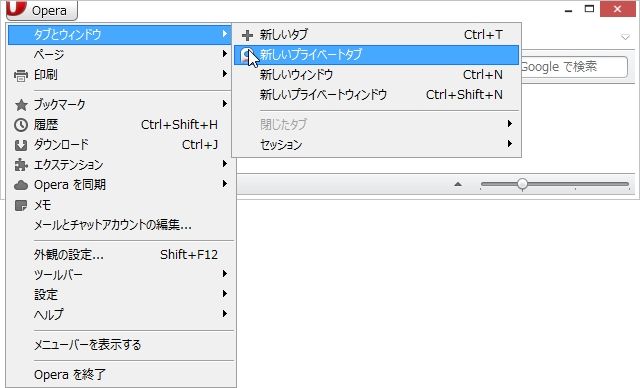Open the 印刷 submenu
Image resolution: width=640 pixels, height=388 pixels.
pyautogui.click(x=120, y=74)
